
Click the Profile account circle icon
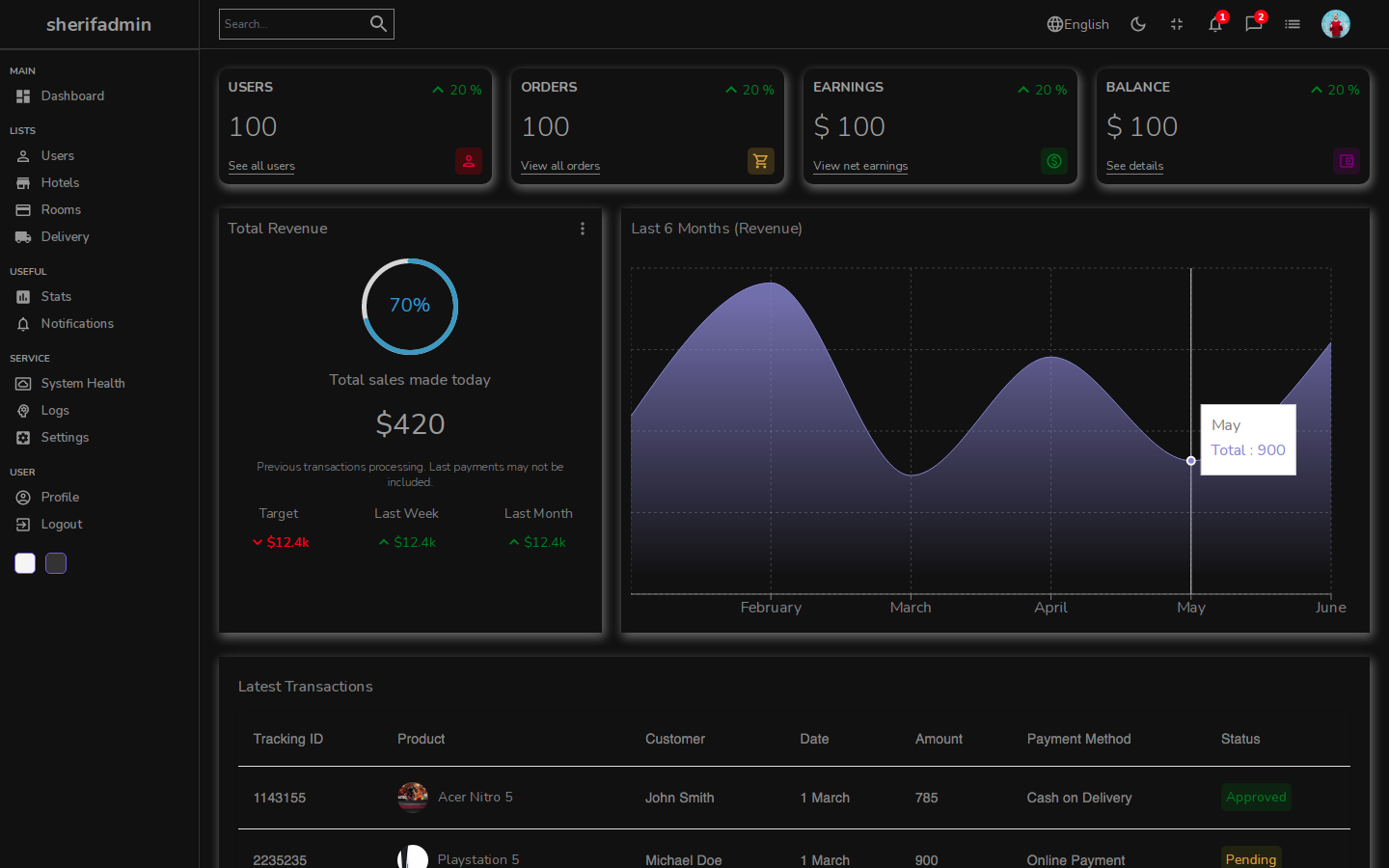pyautogui.click(x=23, y=498)
